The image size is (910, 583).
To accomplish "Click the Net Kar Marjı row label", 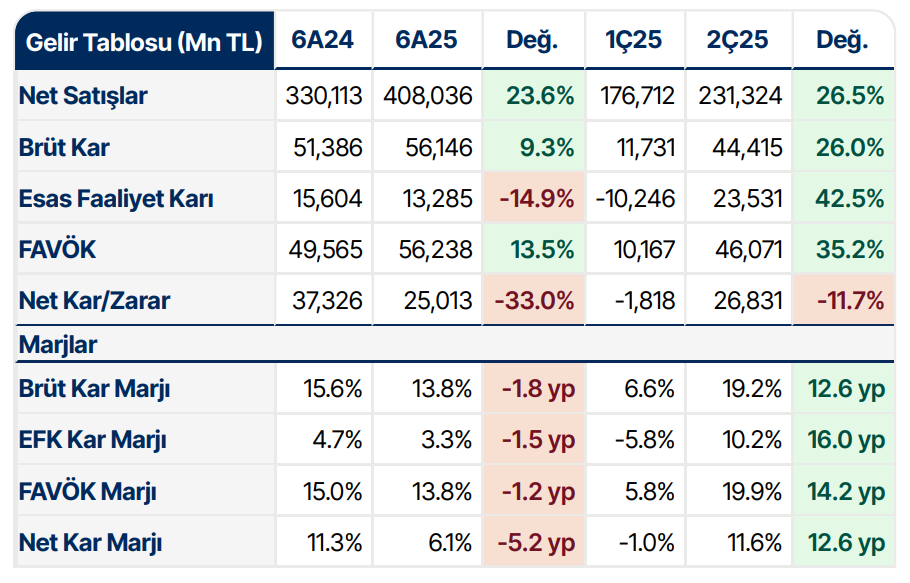I will pos(91,543).
